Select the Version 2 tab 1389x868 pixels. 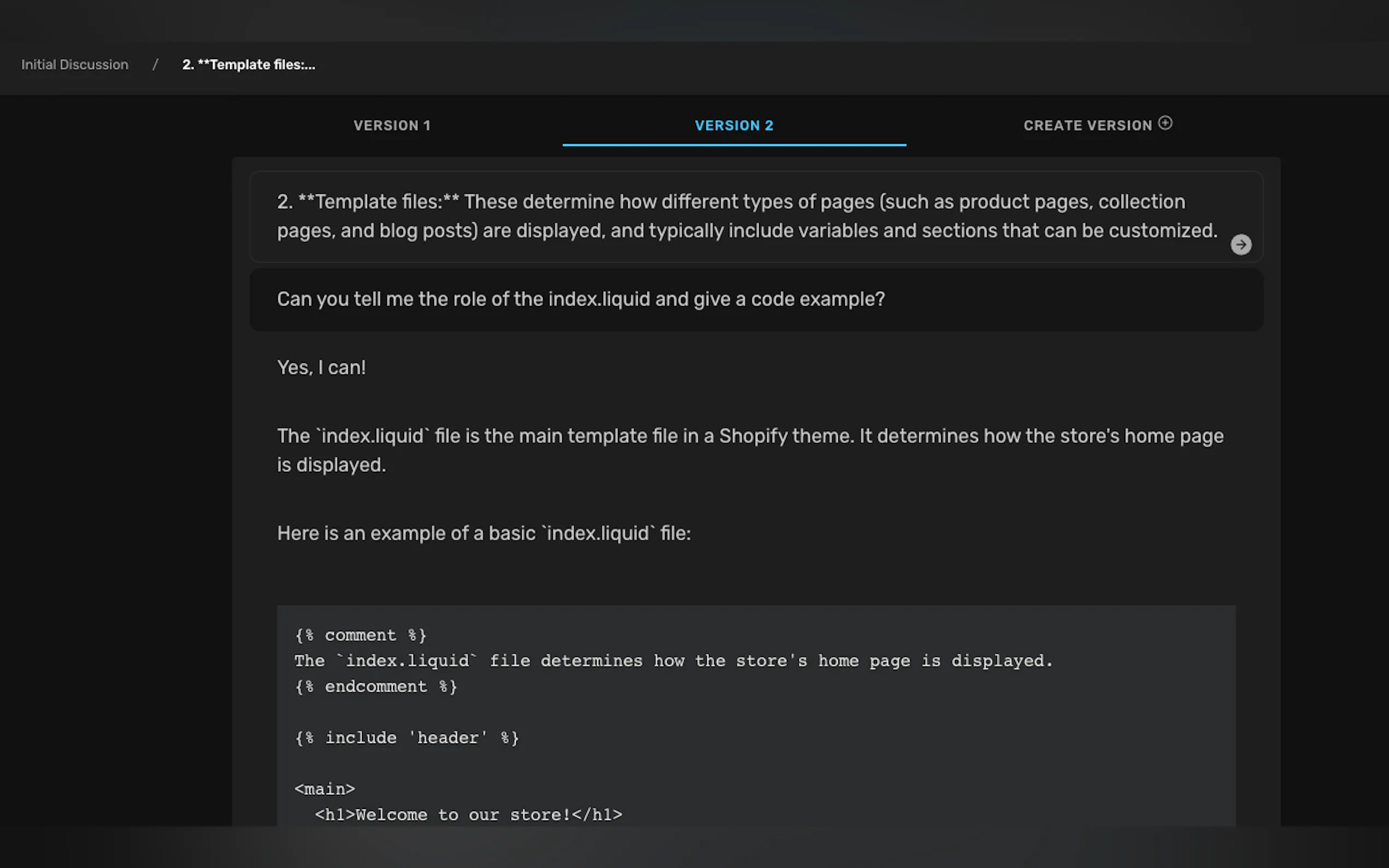pos(734,126)
